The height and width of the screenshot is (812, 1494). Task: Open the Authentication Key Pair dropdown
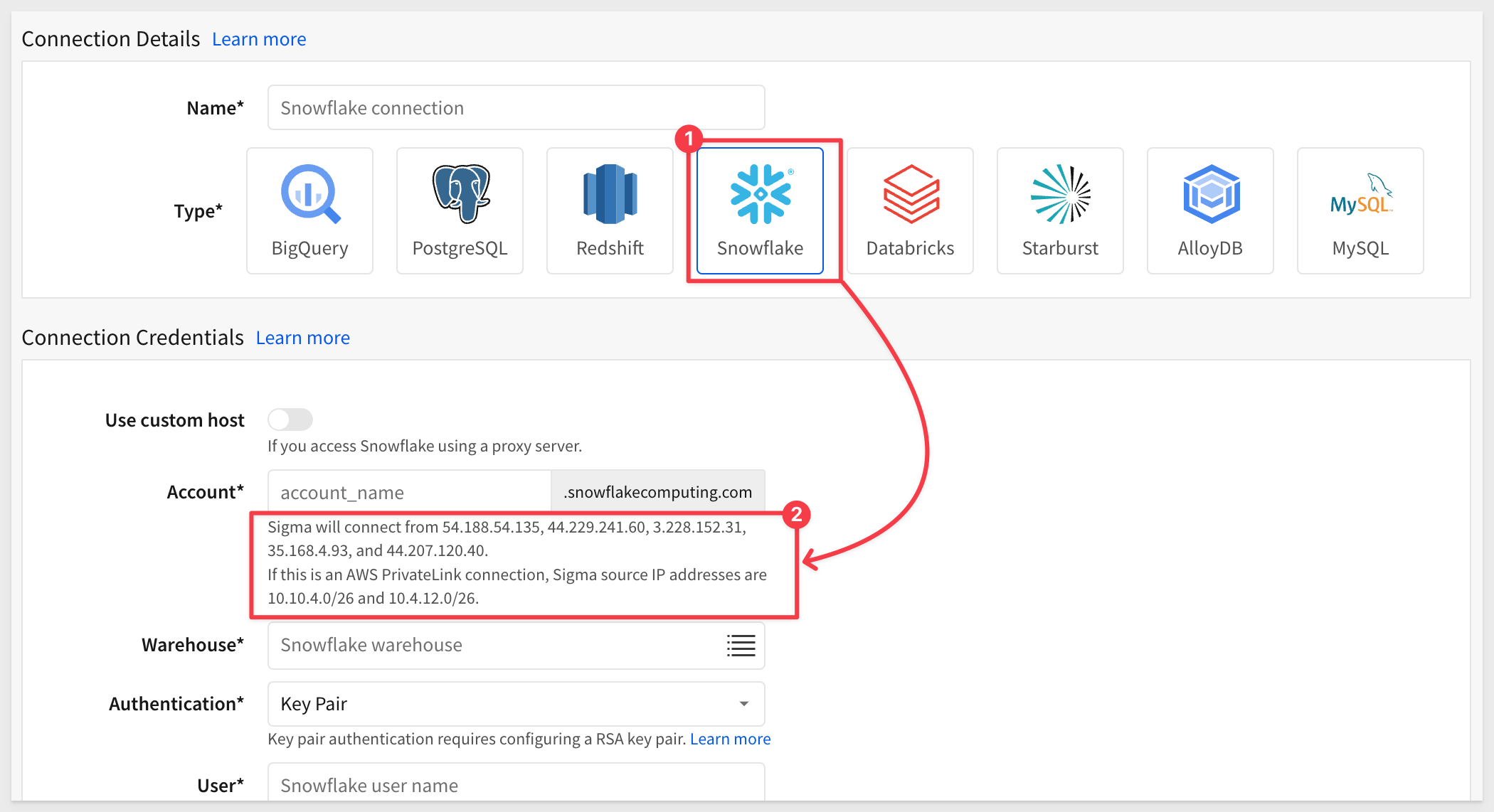(516, 704)
